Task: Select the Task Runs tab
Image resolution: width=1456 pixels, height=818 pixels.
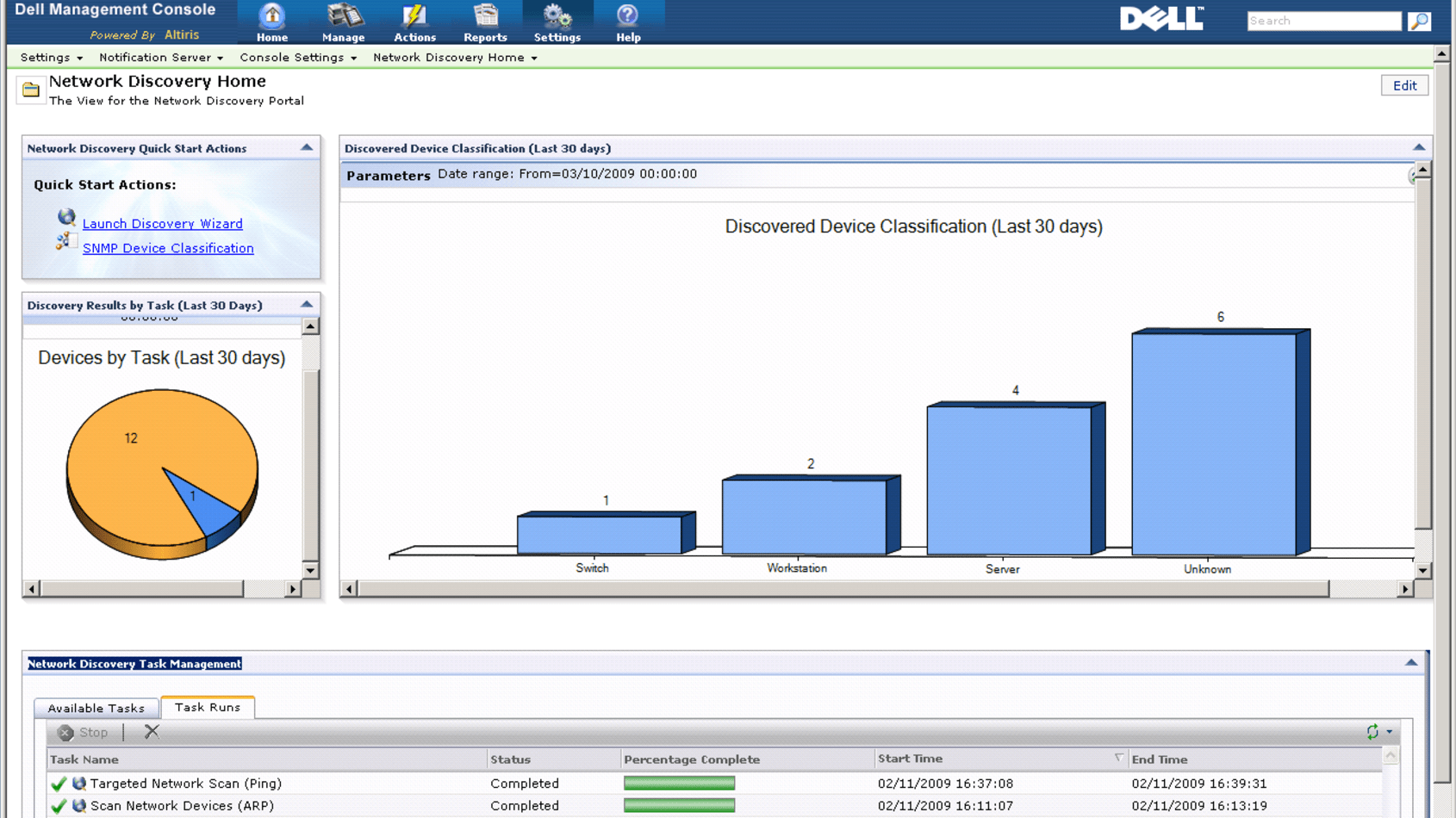Action: [x=208, y=707]
